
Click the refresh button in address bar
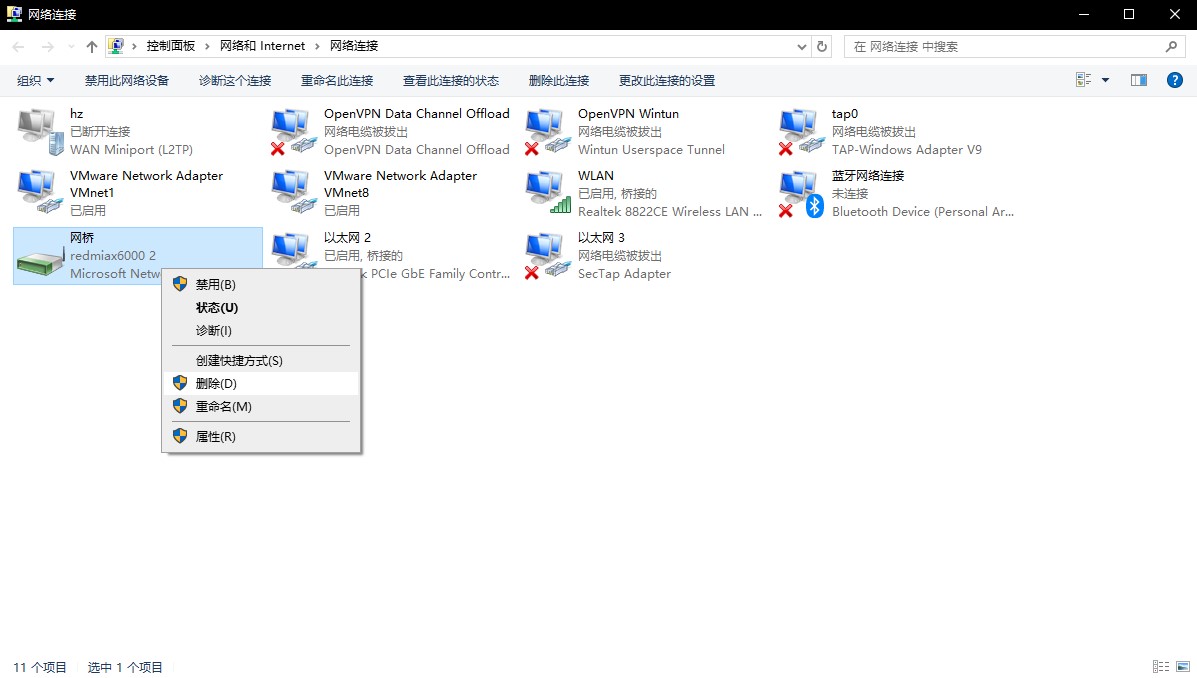[x=822, y=46]
